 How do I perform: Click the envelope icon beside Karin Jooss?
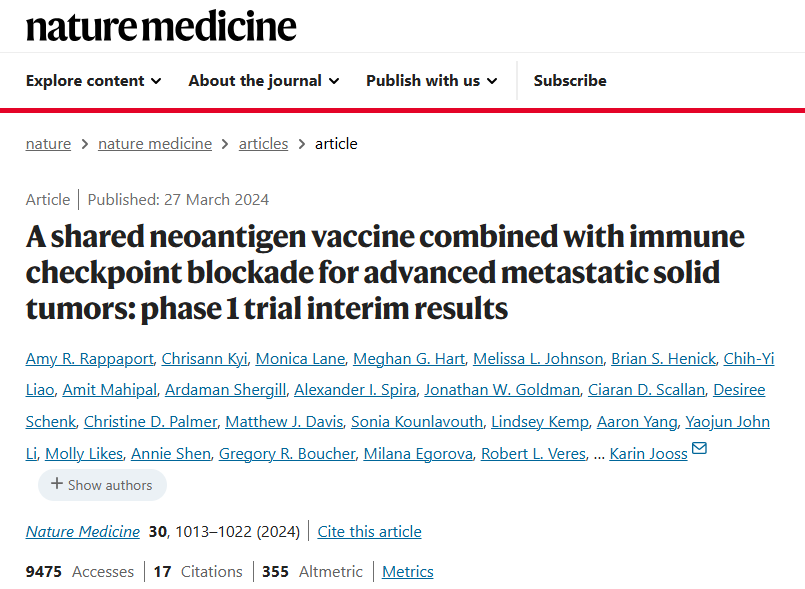tap(699, 448)
